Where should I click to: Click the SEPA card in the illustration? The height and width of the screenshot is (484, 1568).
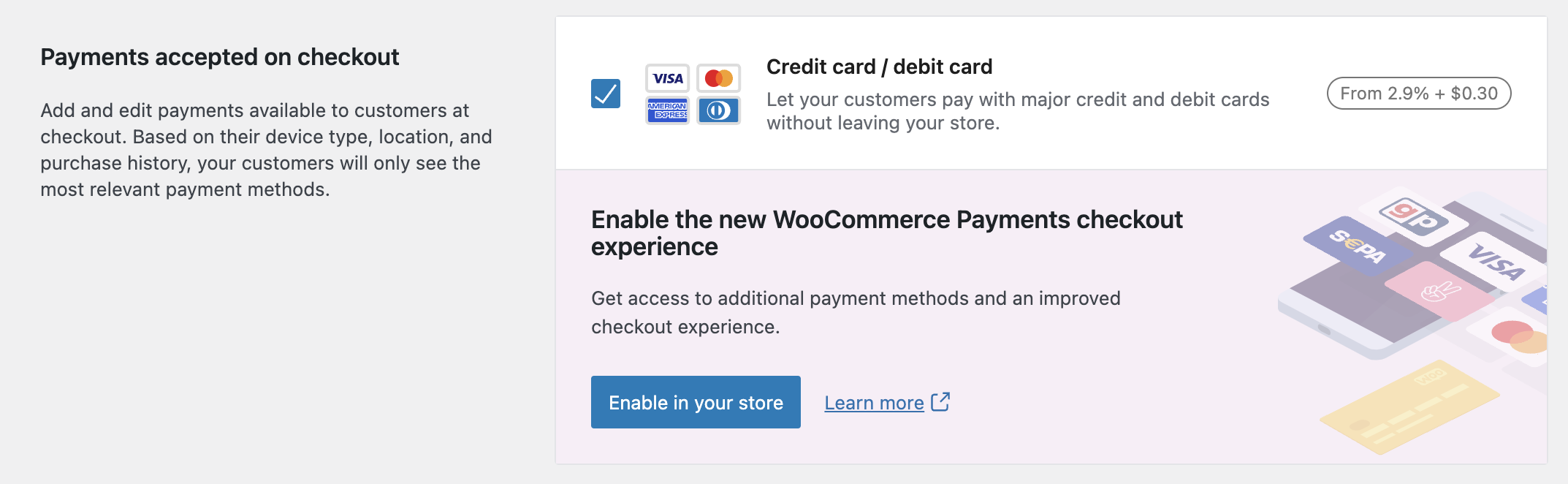tap(1357, 246)
